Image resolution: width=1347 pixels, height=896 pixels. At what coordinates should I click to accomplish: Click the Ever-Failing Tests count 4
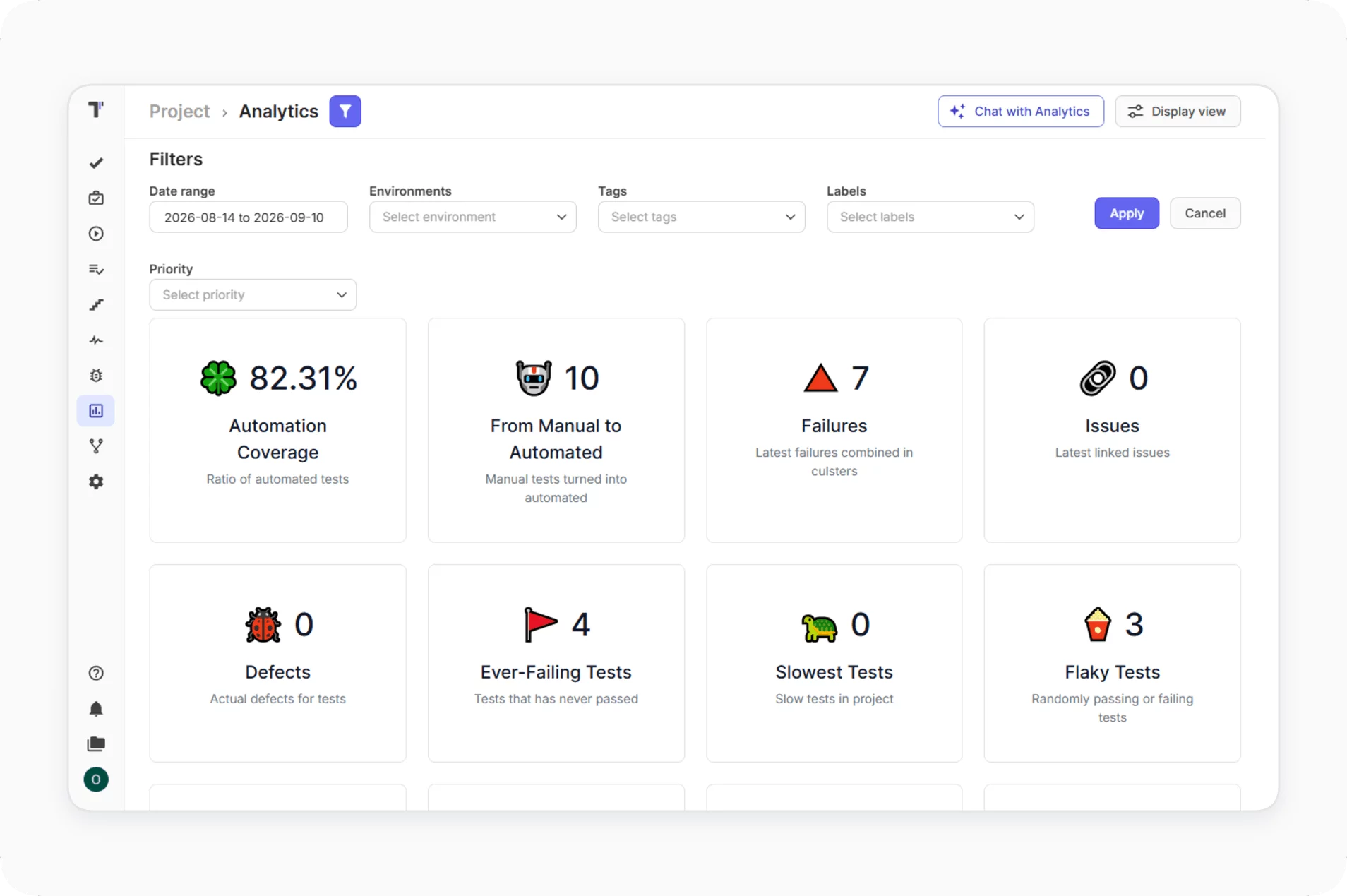click(580, 624)
